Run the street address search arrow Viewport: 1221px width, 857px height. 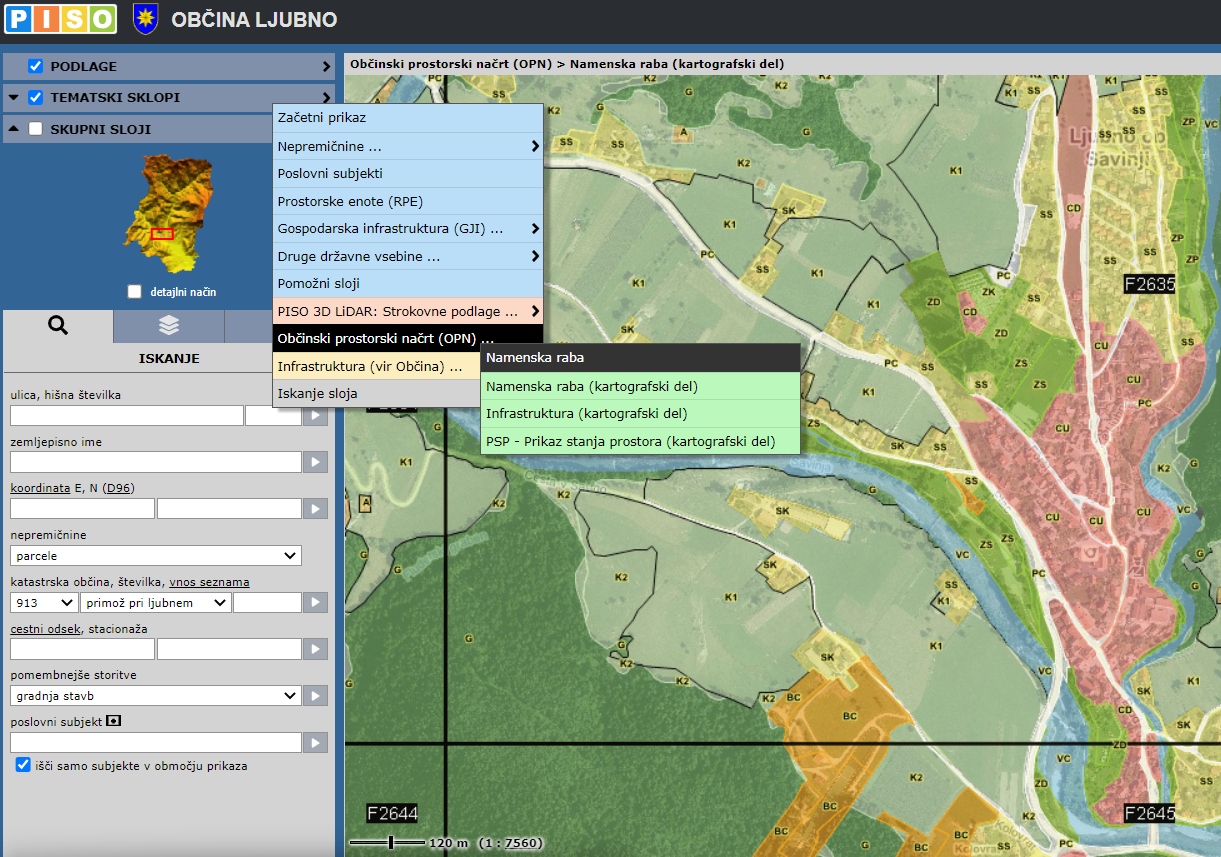315,415
